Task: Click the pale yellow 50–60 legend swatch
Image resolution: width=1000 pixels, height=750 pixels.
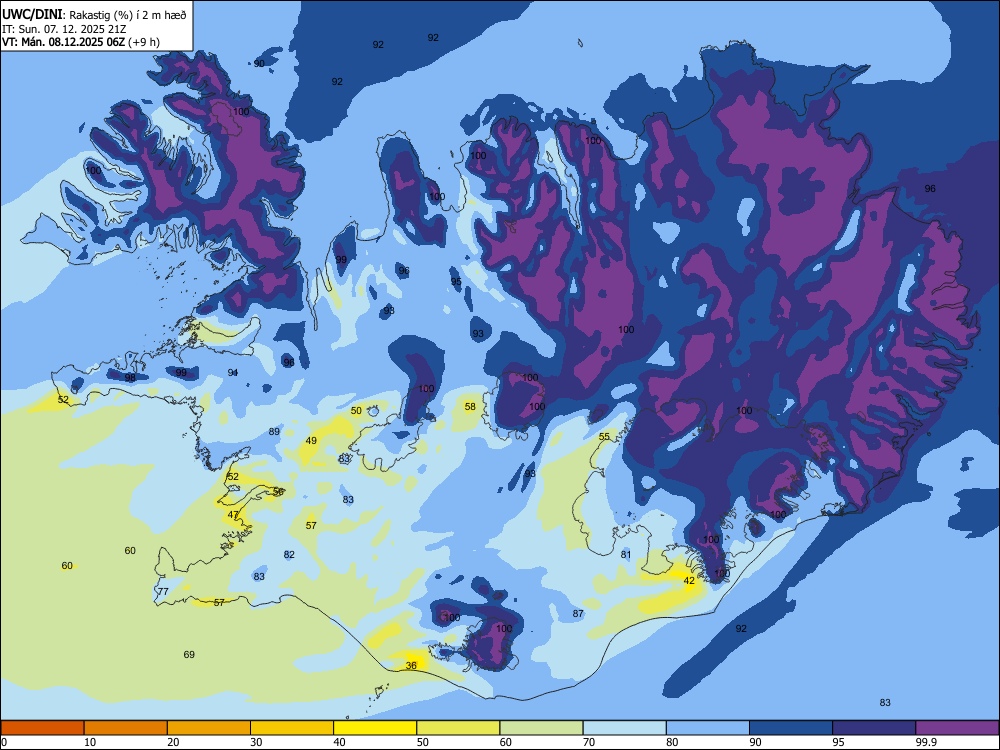Action: (x=458, y=728)
